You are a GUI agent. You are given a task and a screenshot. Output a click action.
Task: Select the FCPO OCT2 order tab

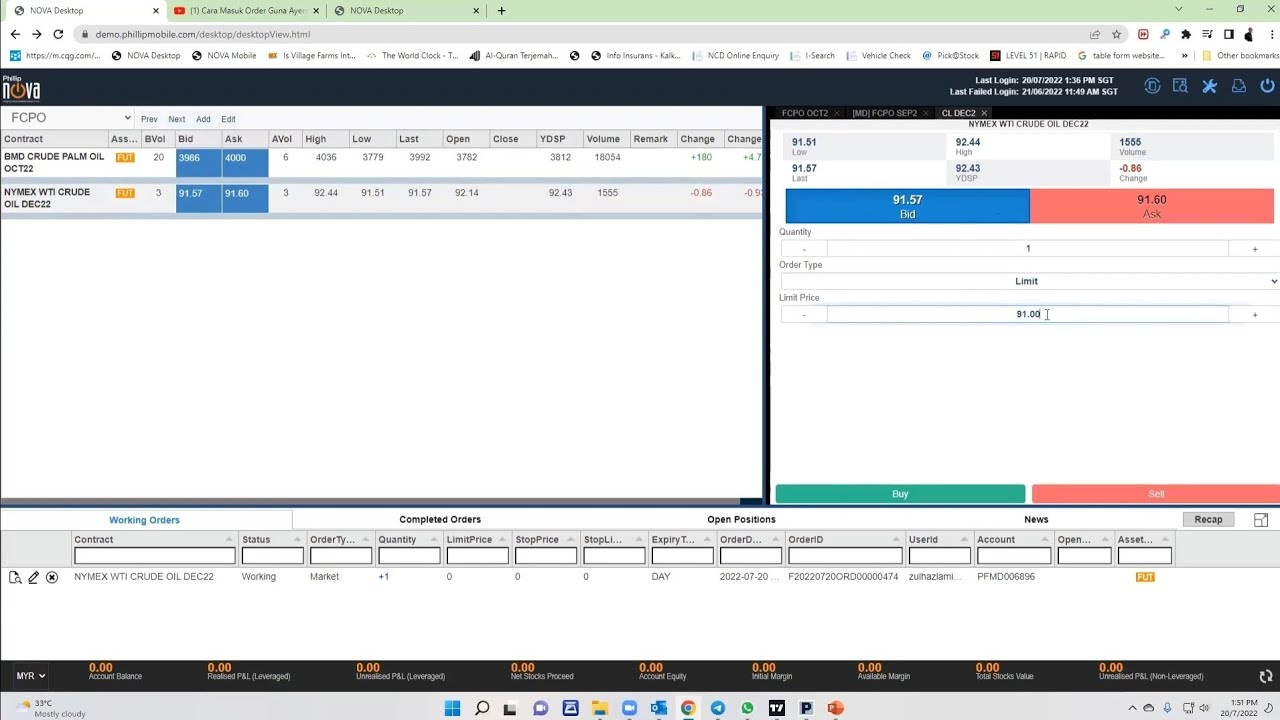click(x=805, y=113)
